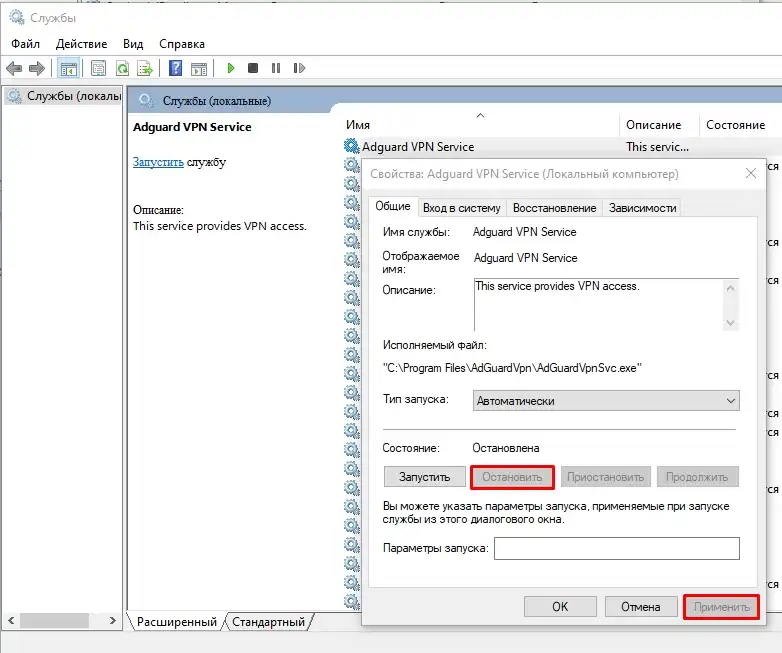Click the Запустить button in dialog

(424, 477)
